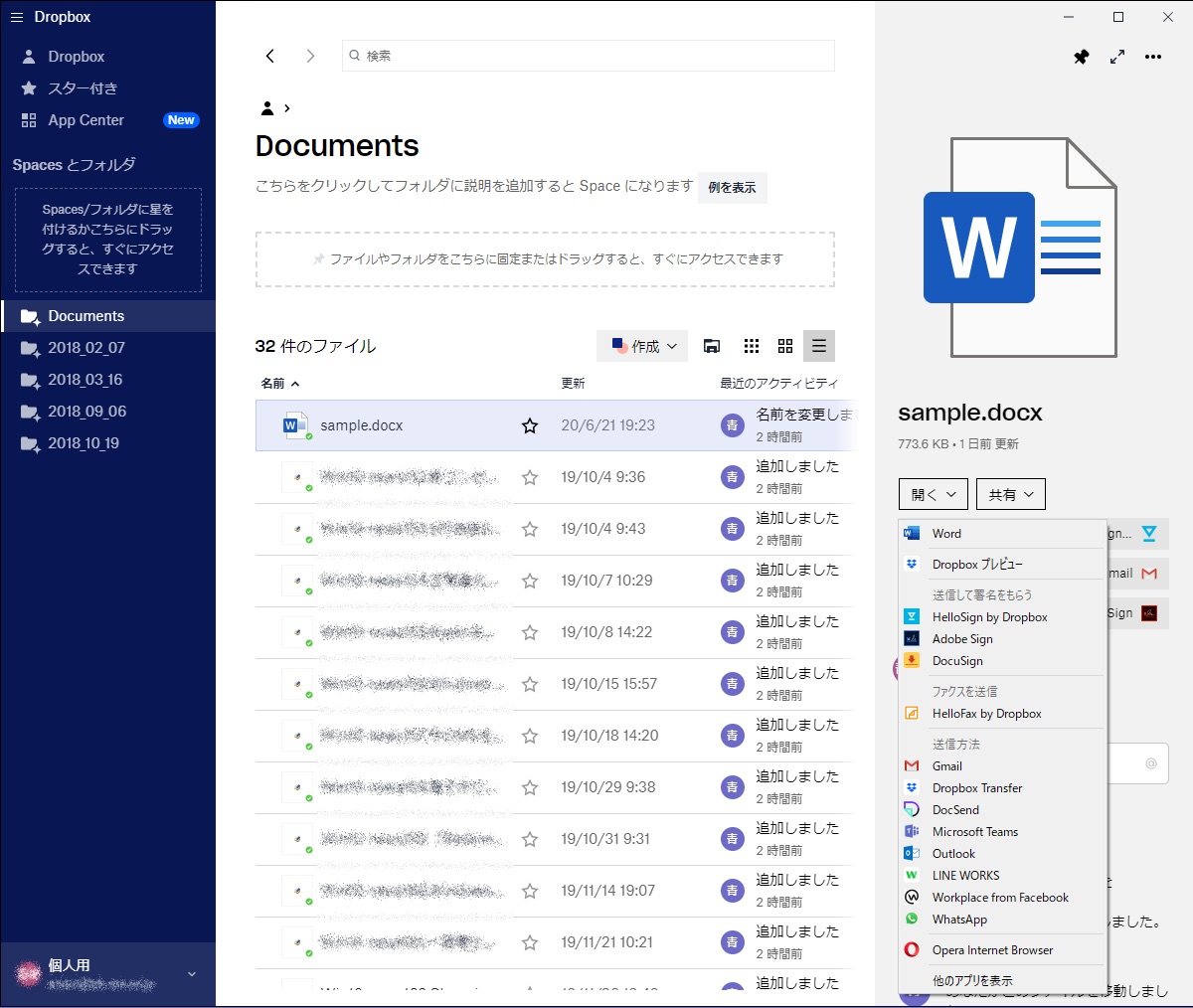Select DocuSign from the menu
Viewport: 1193px width, 1008px height.
tap(1002, 661)
